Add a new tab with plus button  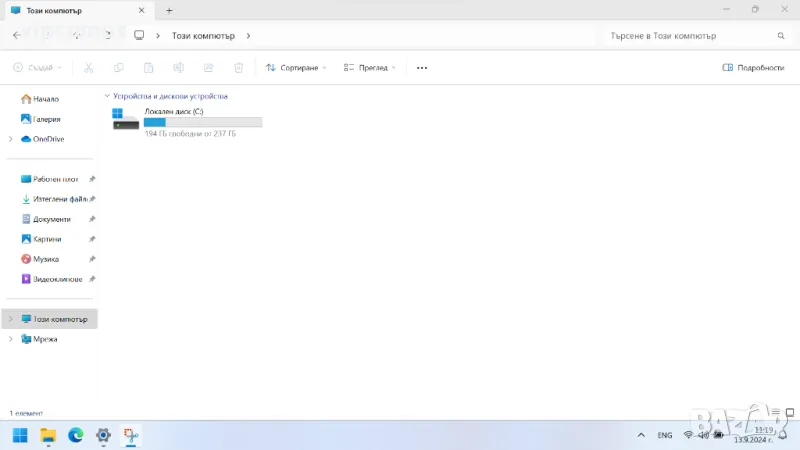tap(169, 10)
